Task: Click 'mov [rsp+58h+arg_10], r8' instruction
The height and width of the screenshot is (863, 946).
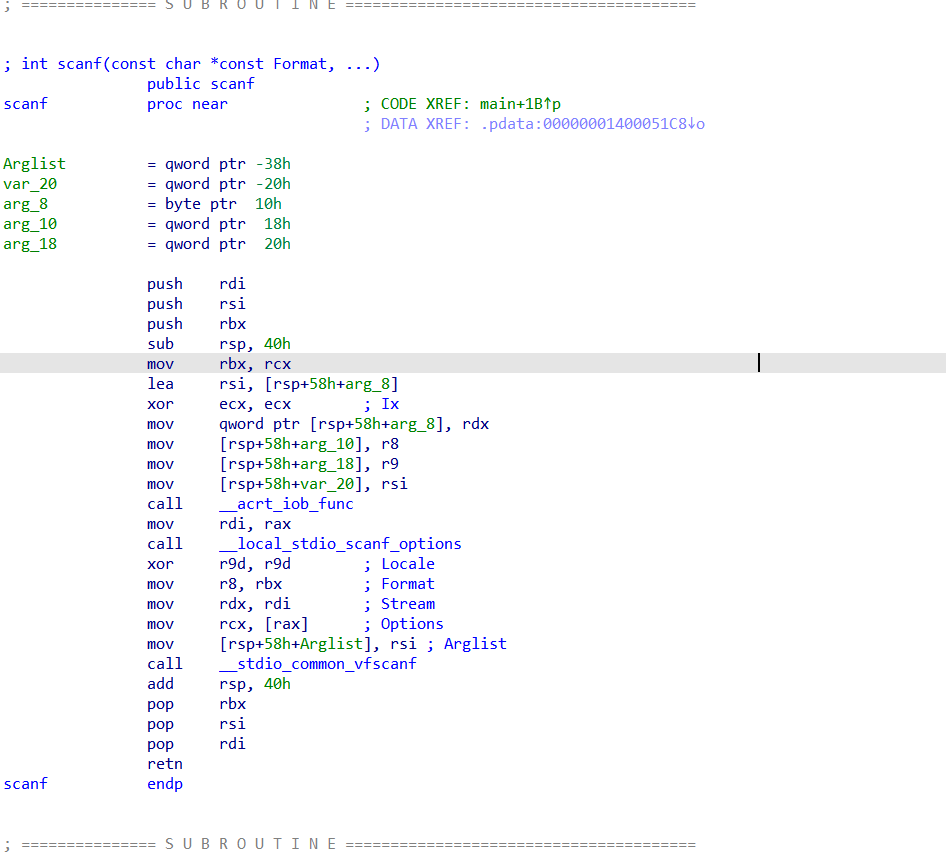Action: [273, 444]
